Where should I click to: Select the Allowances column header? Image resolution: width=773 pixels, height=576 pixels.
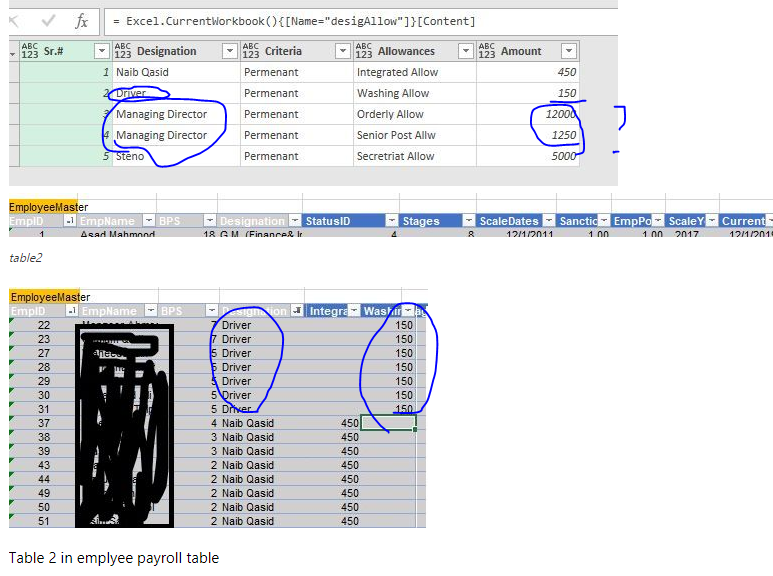(415, 51)
